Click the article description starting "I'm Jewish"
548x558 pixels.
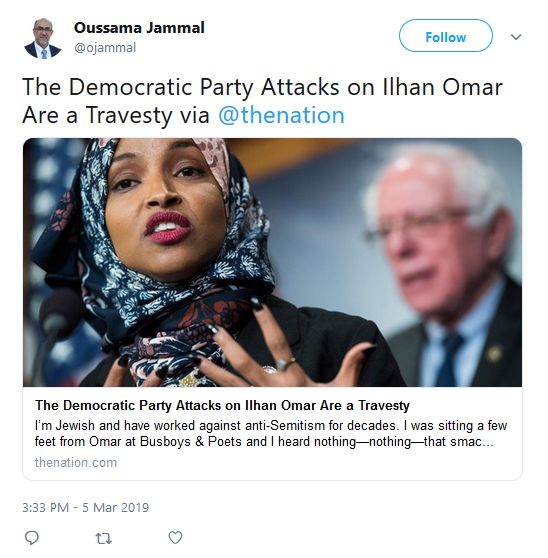[x=271, y=433]
